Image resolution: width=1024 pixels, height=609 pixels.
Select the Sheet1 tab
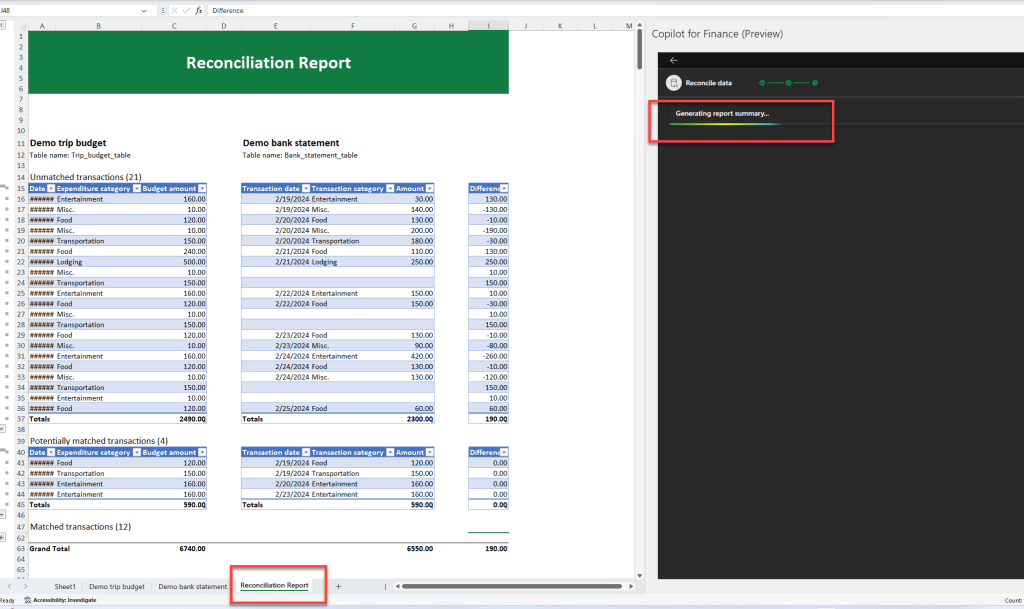(x=65, y=586)
